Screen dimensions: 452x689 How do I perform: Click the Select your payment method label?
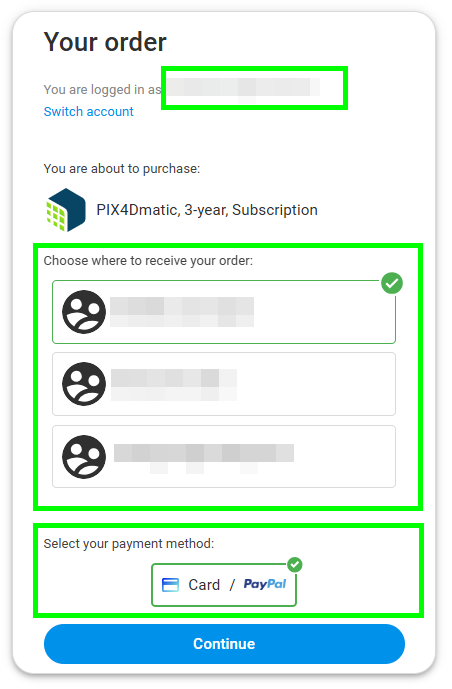coord(129,544)
